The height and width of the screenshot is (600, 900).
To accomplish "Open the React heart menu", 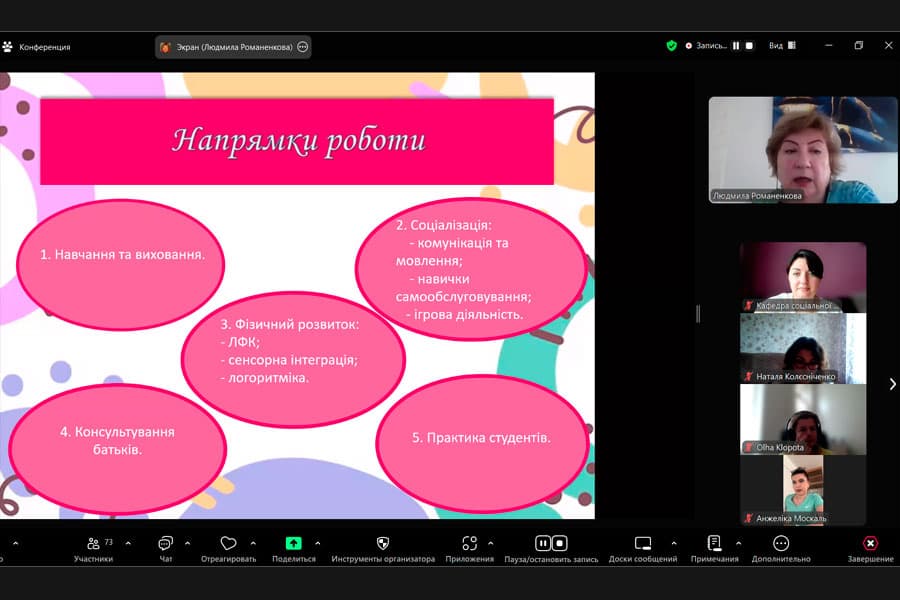I will [x=228, y=549].
